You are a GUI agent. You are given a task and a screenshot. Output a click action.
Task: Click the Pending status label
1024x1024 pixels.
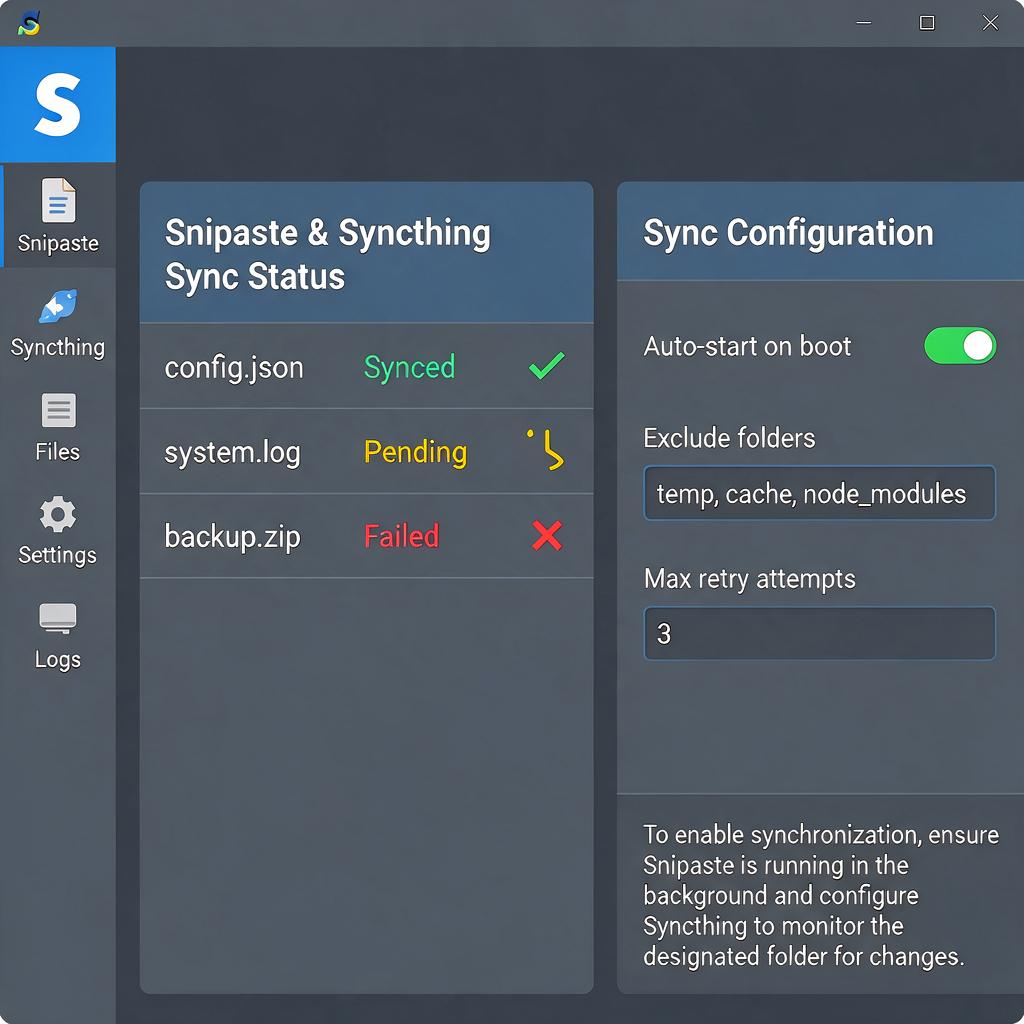[x=415, y=452]
